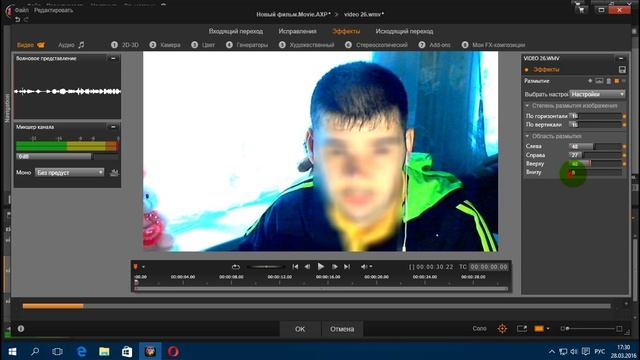640x360 pixels.
Task: Switch to Входящий переход tab
Action: click(x=236, y=31)
